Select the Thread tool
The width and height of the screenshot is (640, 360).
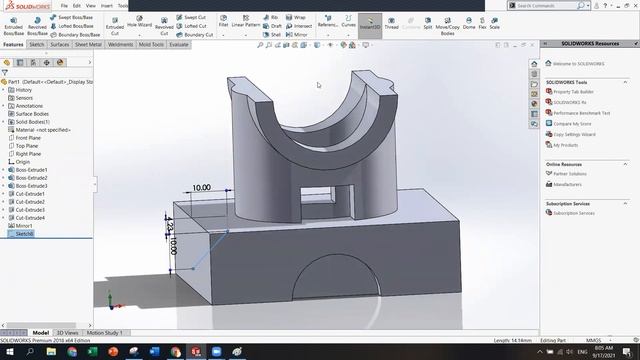click(391, 23)
